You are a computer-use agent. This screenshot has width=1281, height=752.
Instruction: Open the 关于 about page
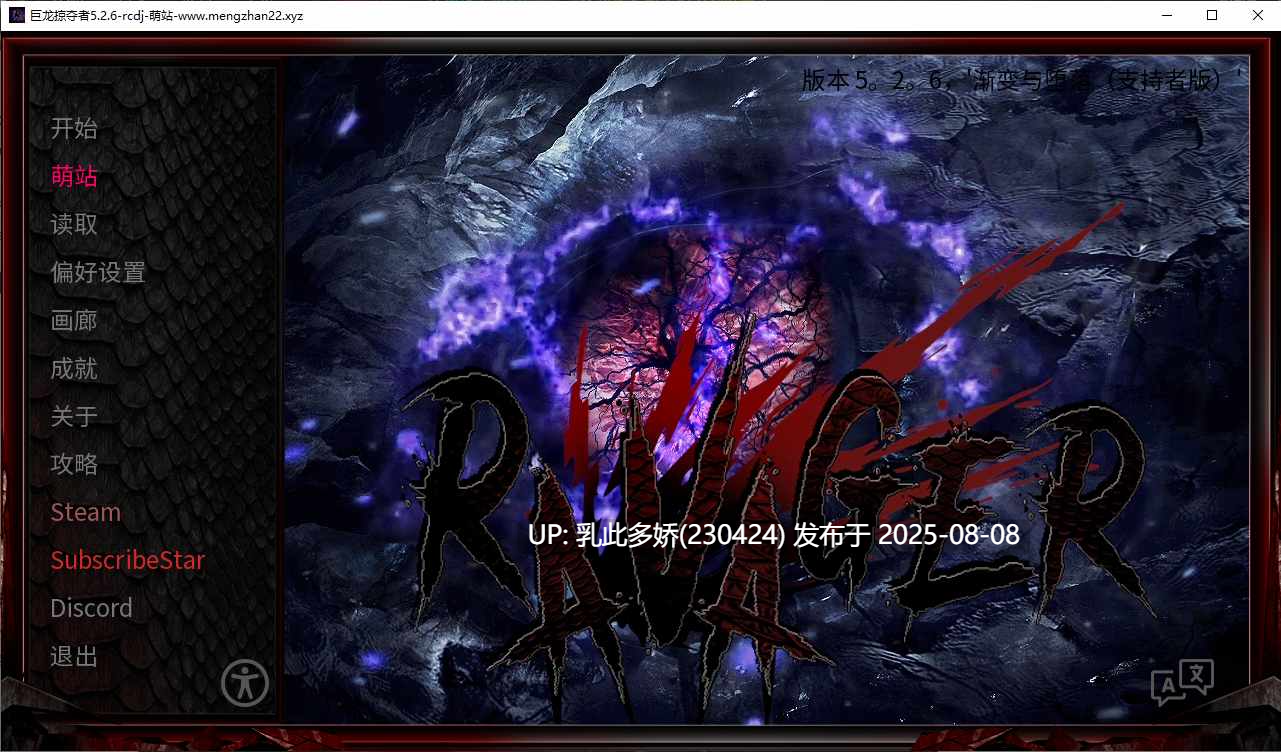(74, 416)
